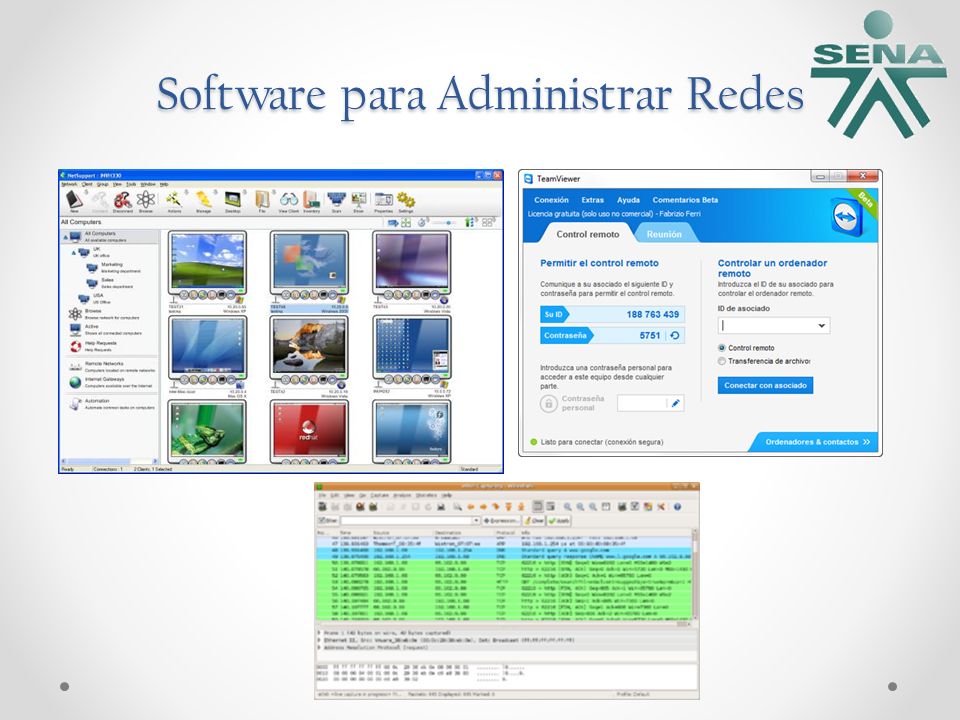Click the View Client glasses icon
960x720 pixels.
(288, 200)
